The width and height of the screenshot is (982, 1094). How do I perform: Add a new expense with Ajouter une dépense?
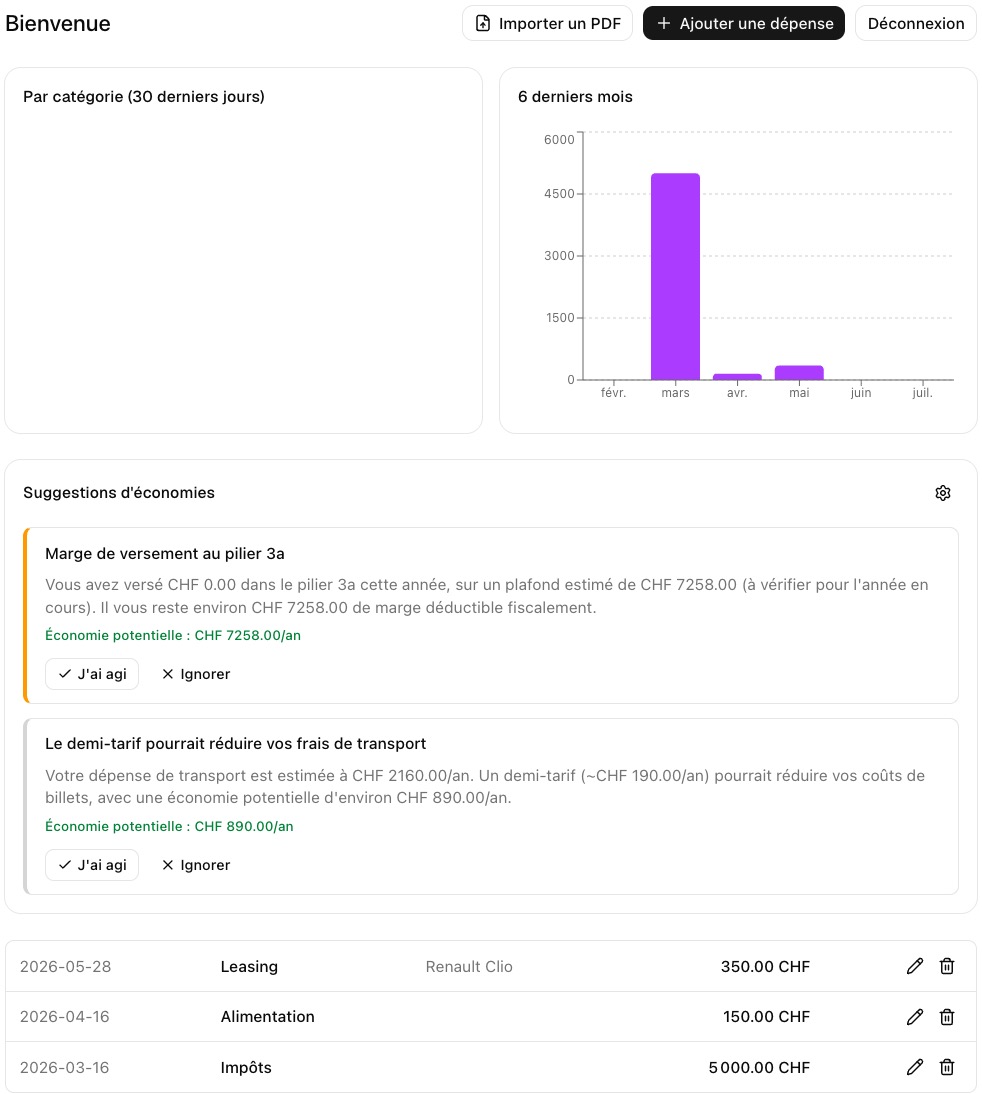(743, 23)
